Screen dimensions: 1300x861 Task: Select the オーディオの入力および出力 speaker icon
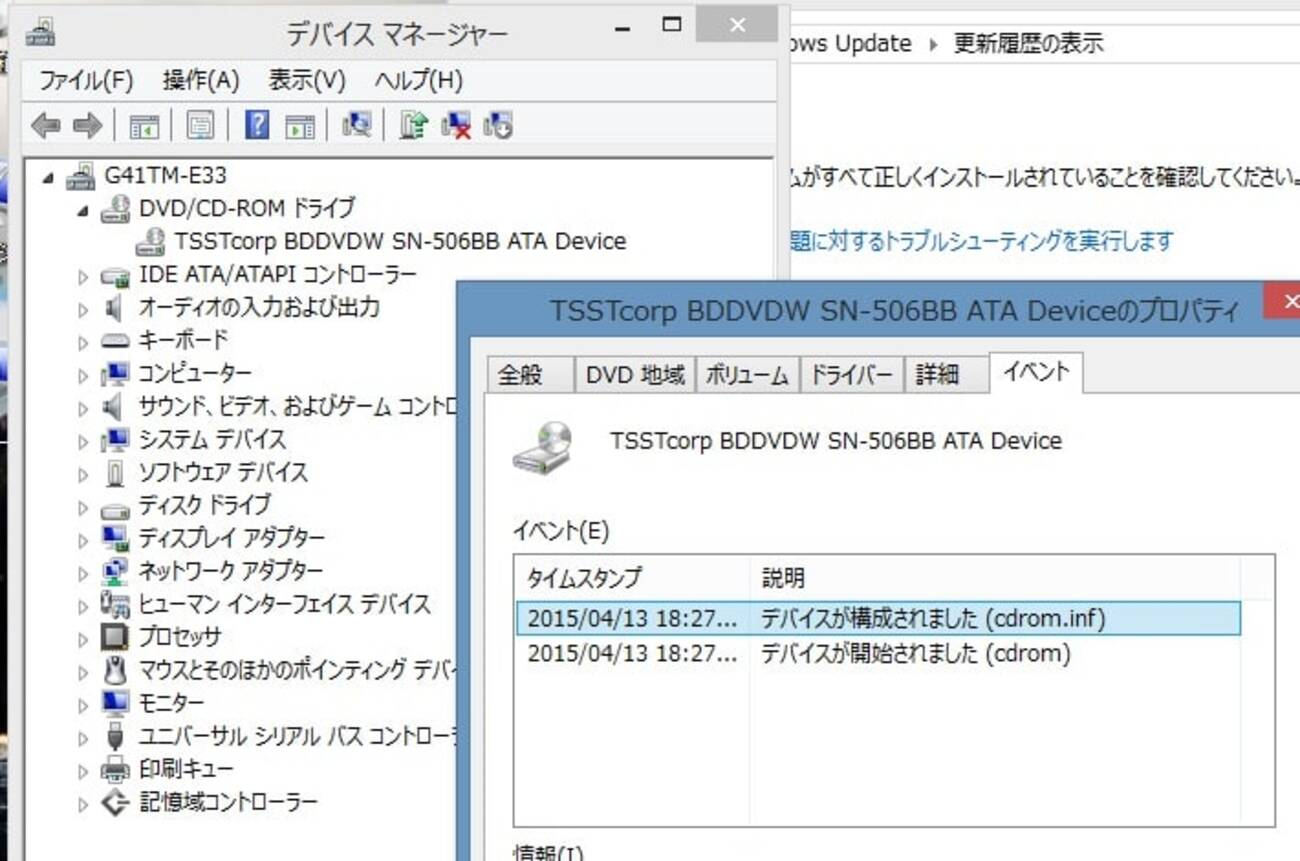(114, 308)
